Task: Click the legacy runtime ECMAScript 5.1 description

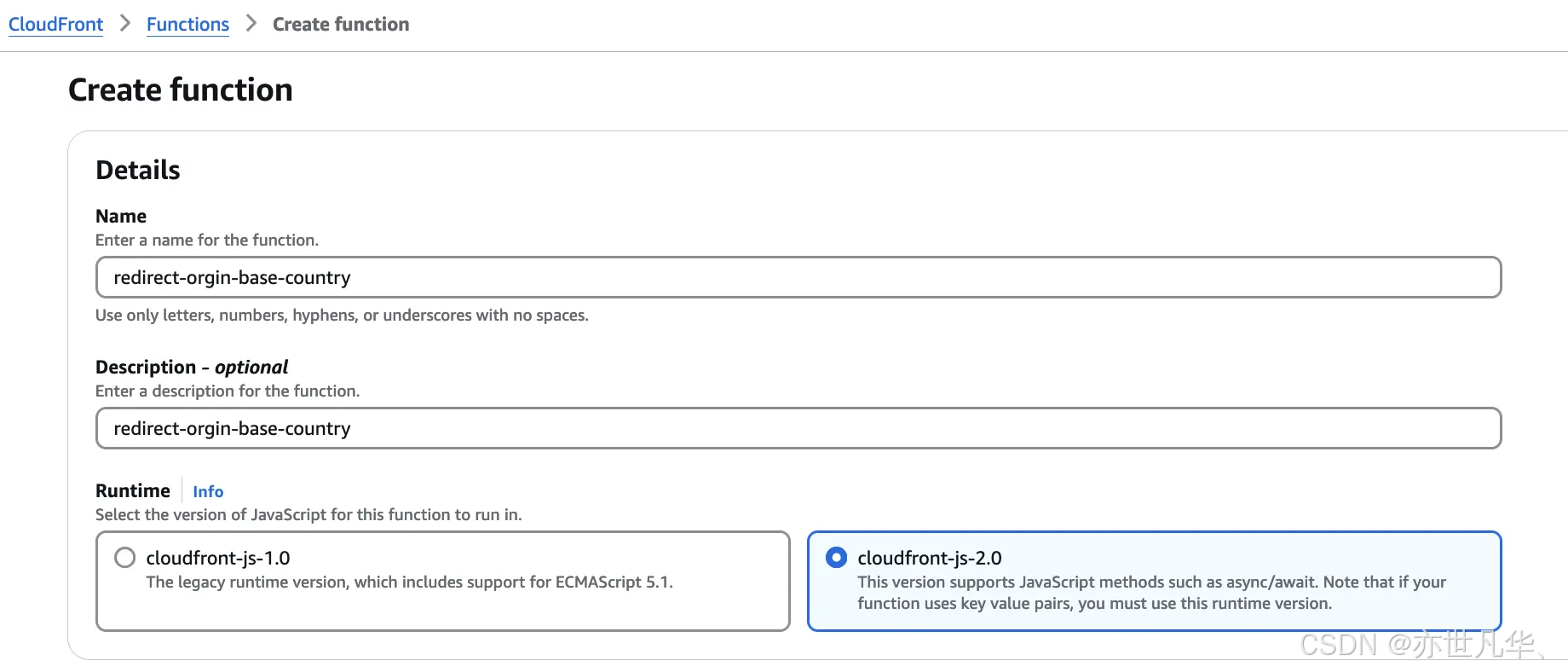Action: pos(409,582)
